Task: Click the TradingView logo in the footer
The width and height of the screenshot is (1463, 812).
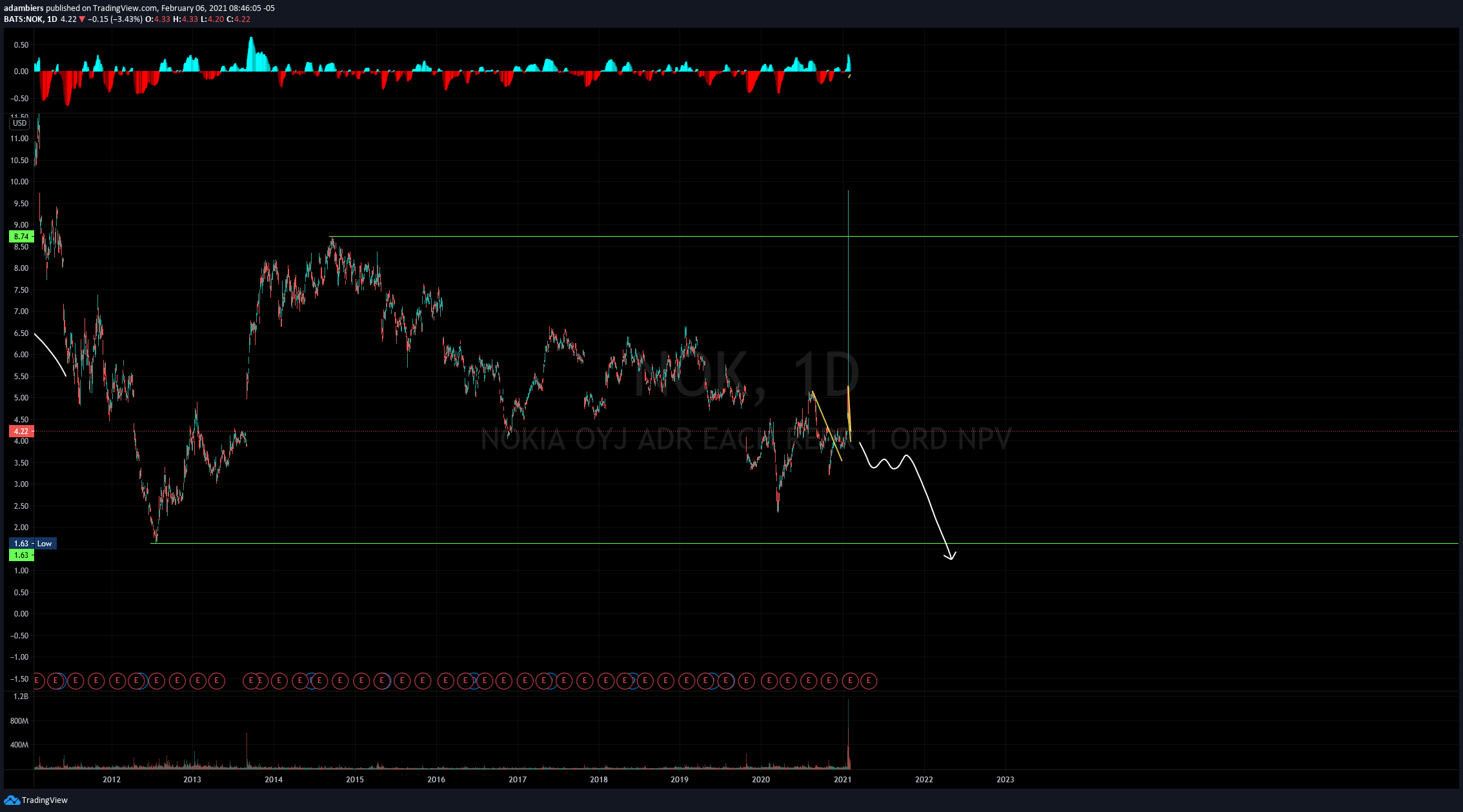Action: coord(35,800)
